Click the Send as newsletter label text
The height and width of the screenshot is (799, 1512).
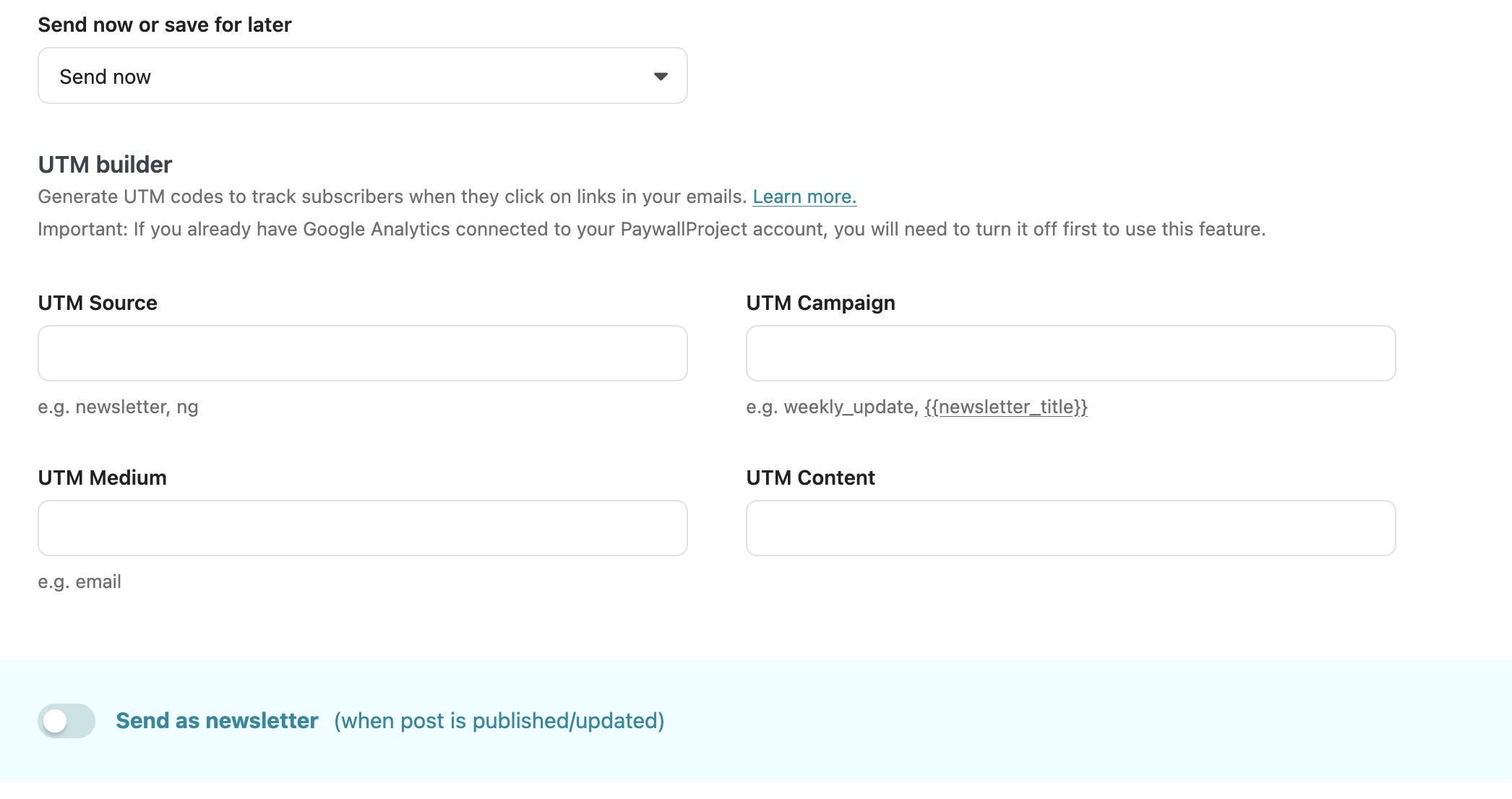click(x=217, y=720)
